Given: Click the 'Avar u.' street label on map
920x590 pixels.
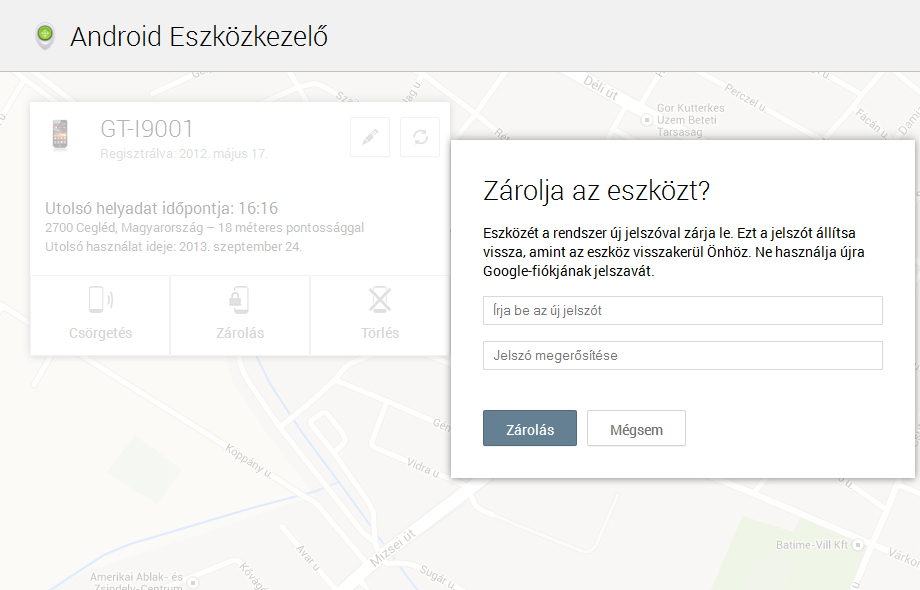Looking at the screenshot, I should click(308, 558).
